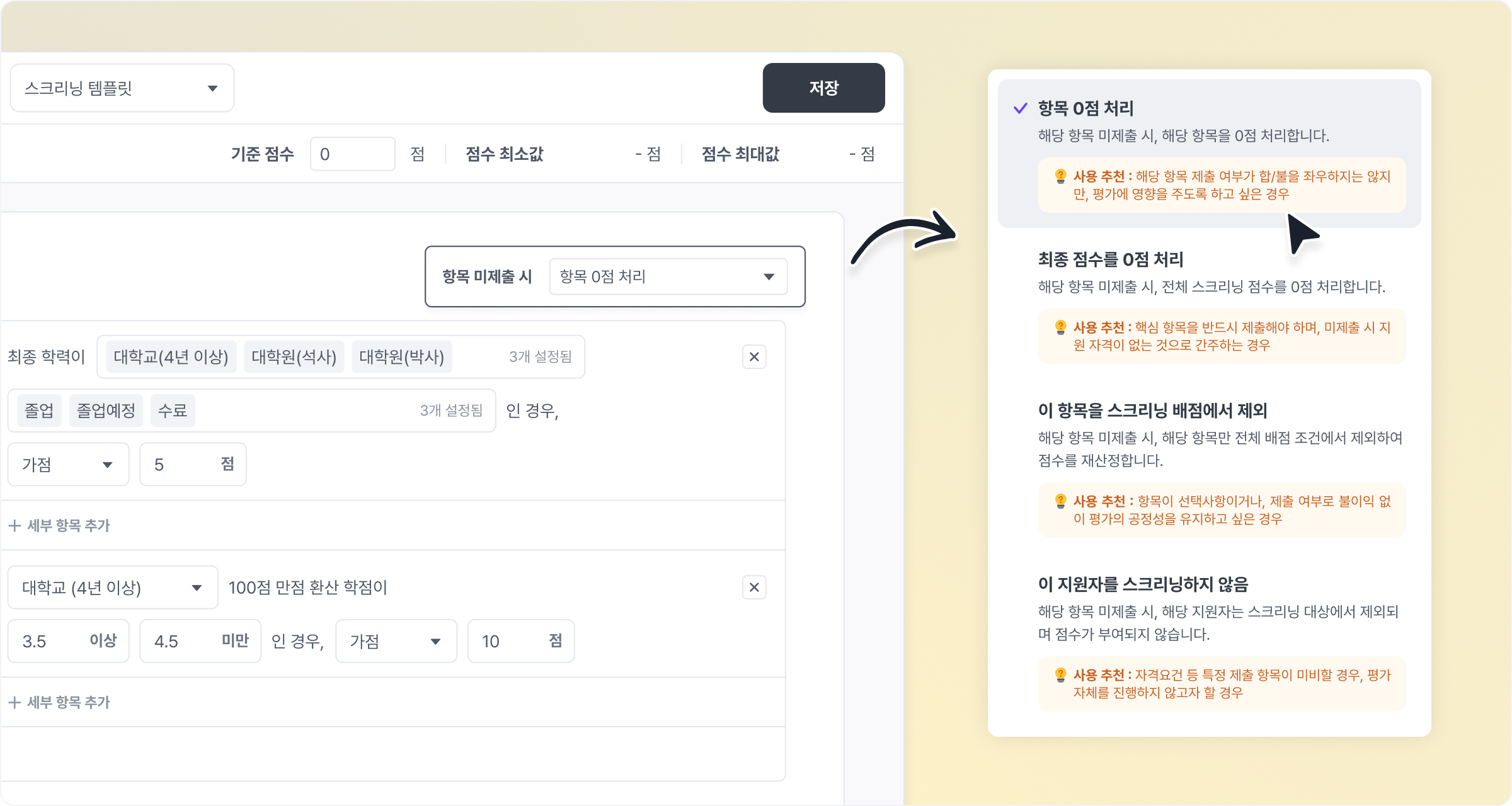Expand the 항목 미제출 시 dropdown
Screen dimensions: 1512x806
coord(668,276)
